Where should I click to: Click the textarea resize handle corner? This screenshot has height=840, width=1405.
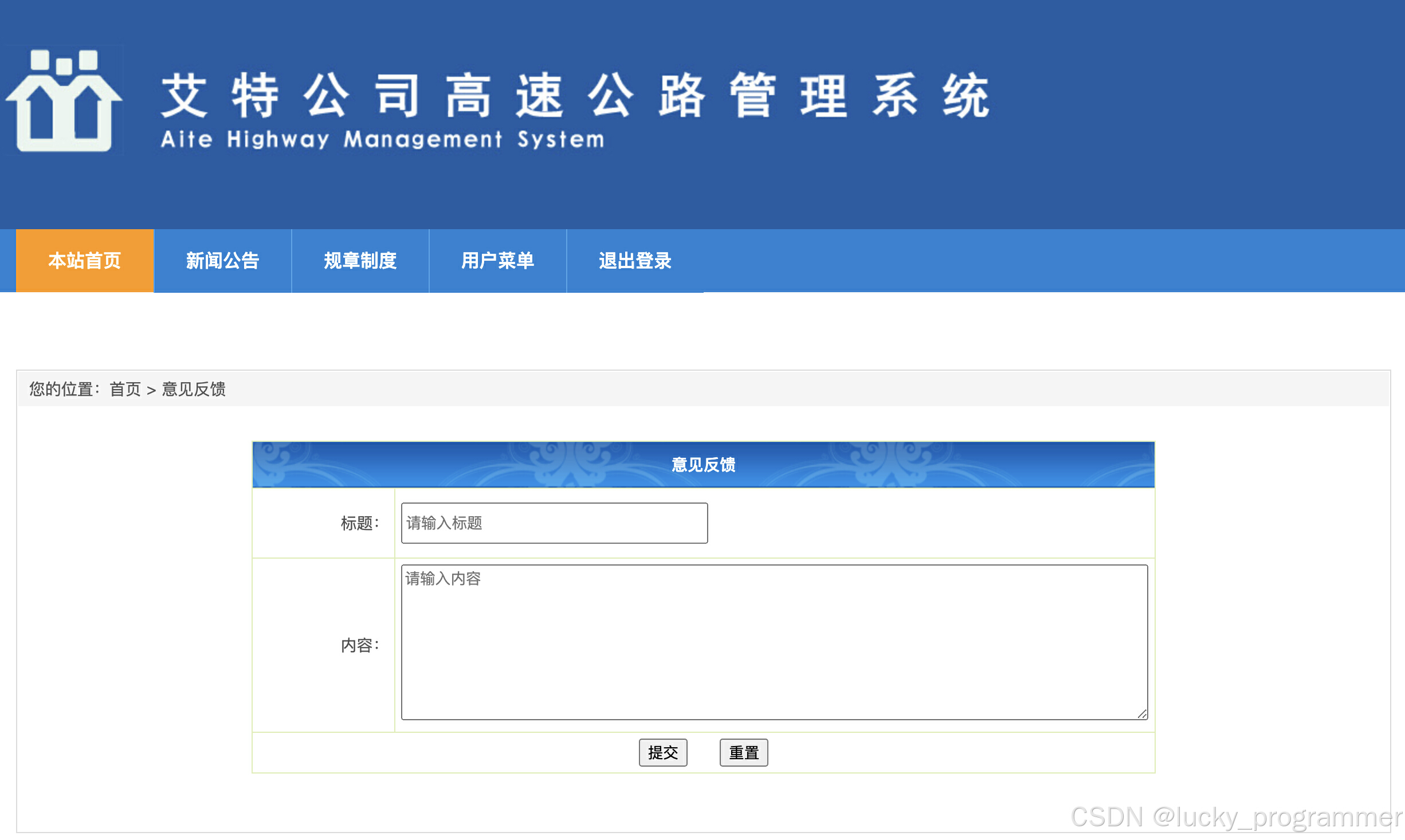click(x=1142, y=714)
